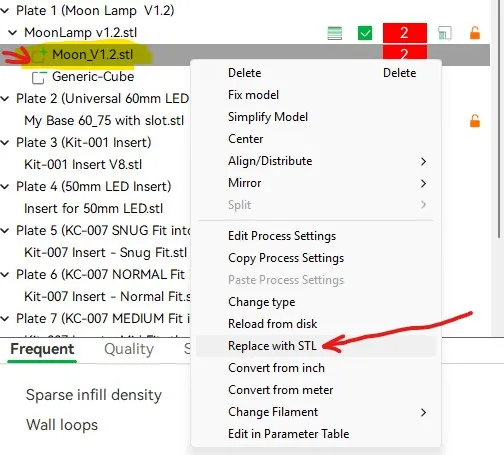Viewport: 504px width, 455px height.
Task: Click the support painting icon for MoonLamp v1.2.stl
Action: [x=445, y=33]
